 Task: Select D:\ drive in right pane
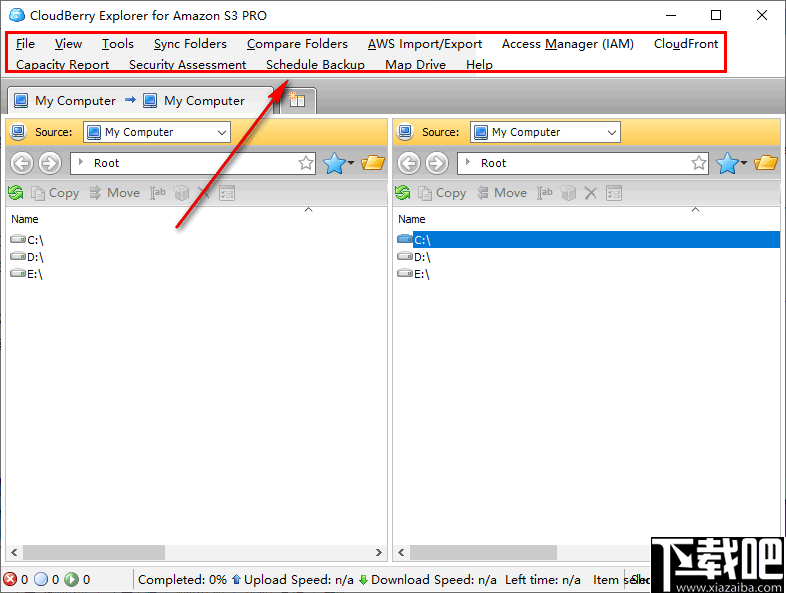pyautogui.click(x=414, y=257)
